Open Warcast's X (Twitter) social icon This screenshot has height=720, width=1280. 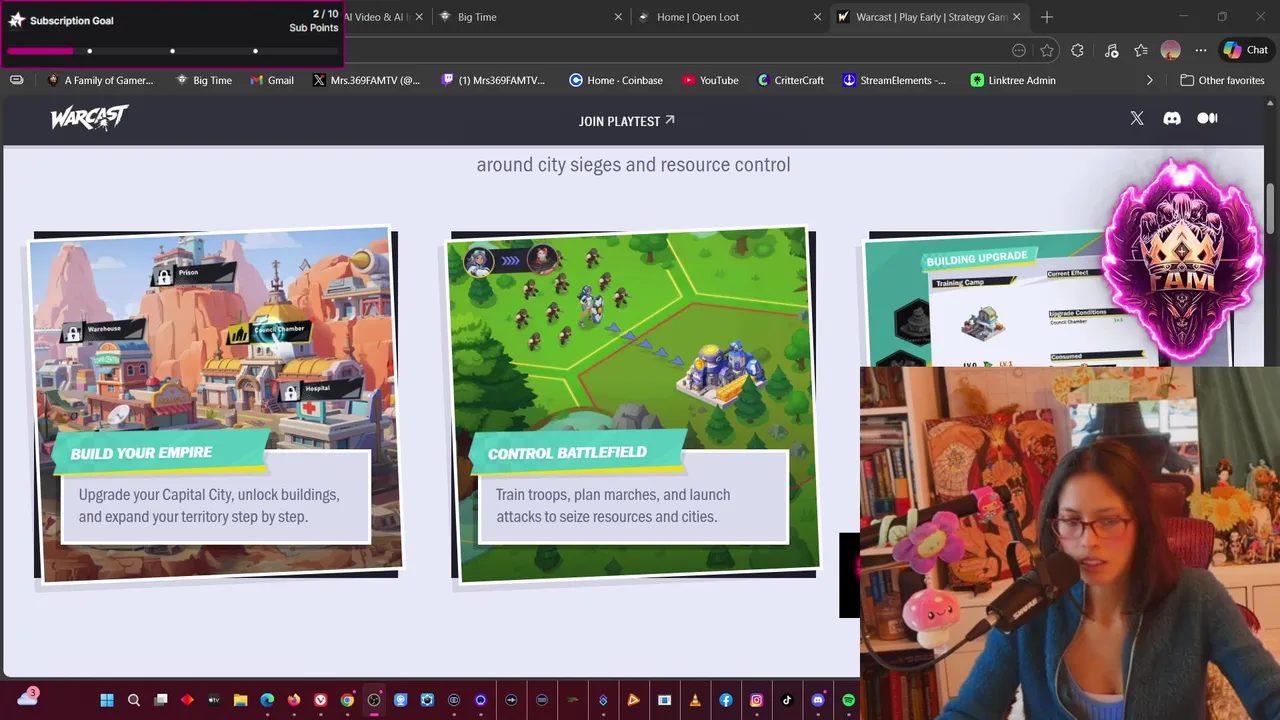tap(1137, 118)
